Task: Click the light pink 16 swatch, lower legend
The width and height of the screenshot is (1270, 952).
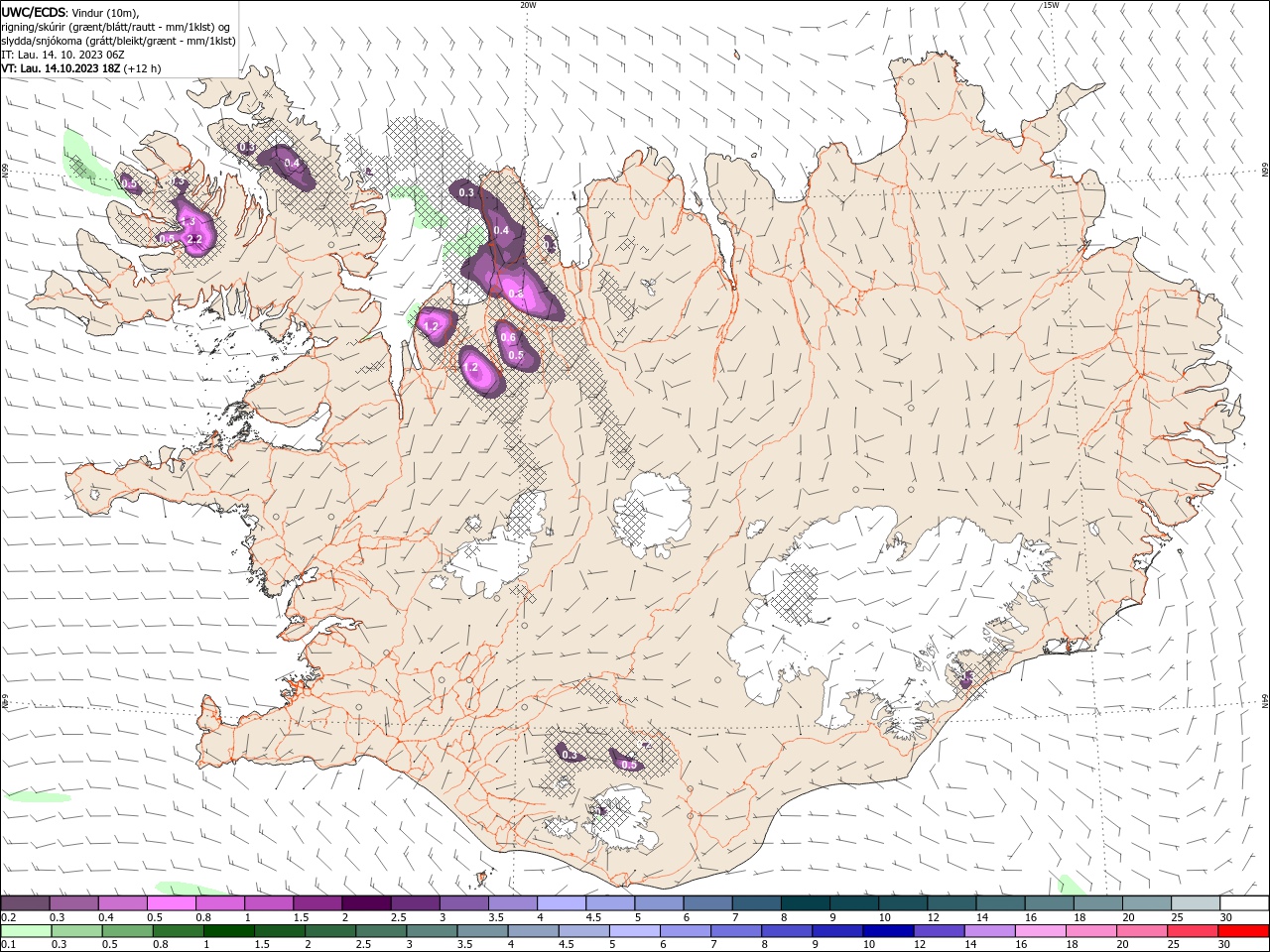Action: coord(1040,931)
